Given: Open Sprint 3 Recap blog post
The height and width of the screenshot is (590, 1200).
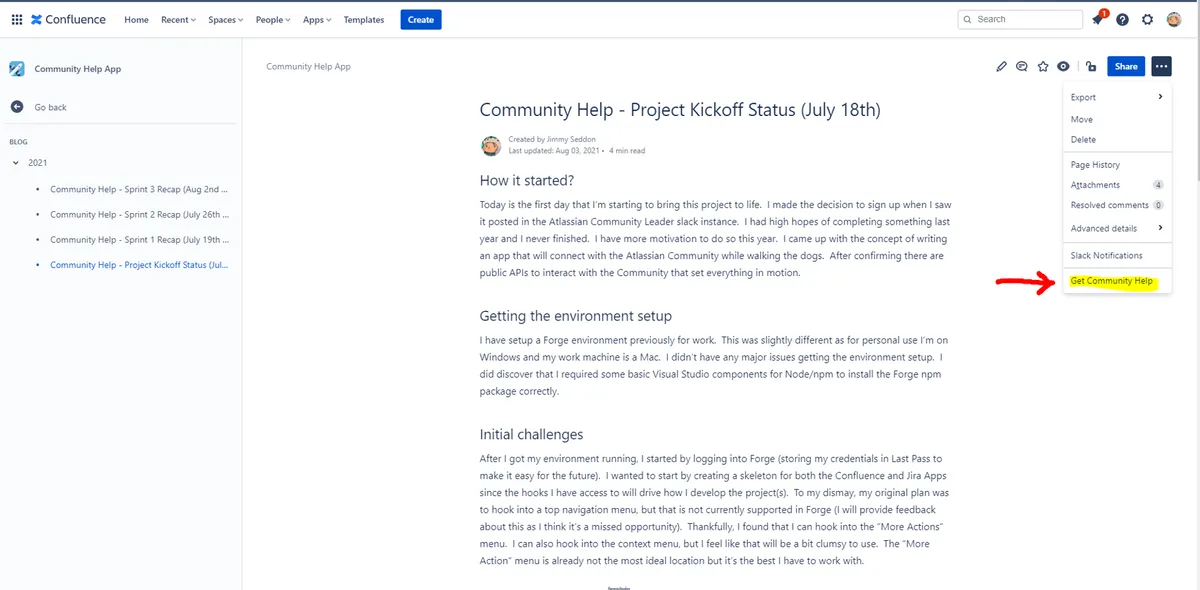Looking at the screenshot, I should tap(140, 189).
